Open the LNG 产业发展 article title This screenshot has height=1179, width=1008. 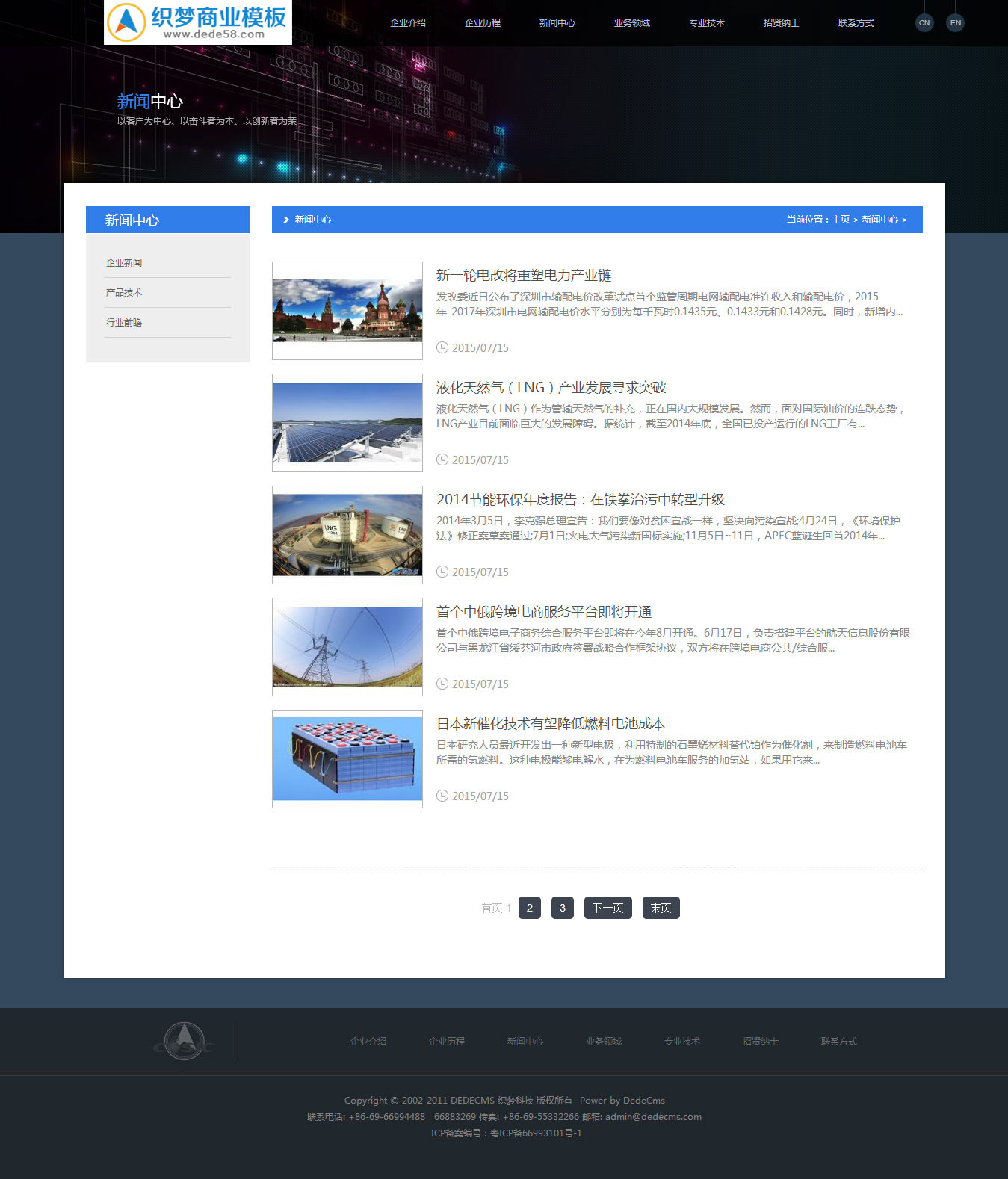tap(551, 388)
